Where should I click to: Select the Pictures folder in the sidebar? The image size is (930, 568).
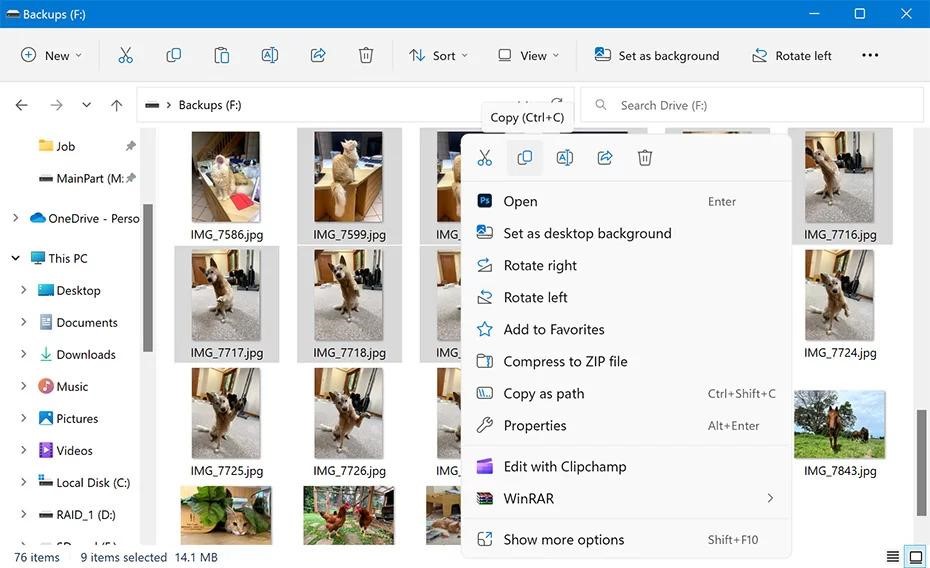coord(68,418)
